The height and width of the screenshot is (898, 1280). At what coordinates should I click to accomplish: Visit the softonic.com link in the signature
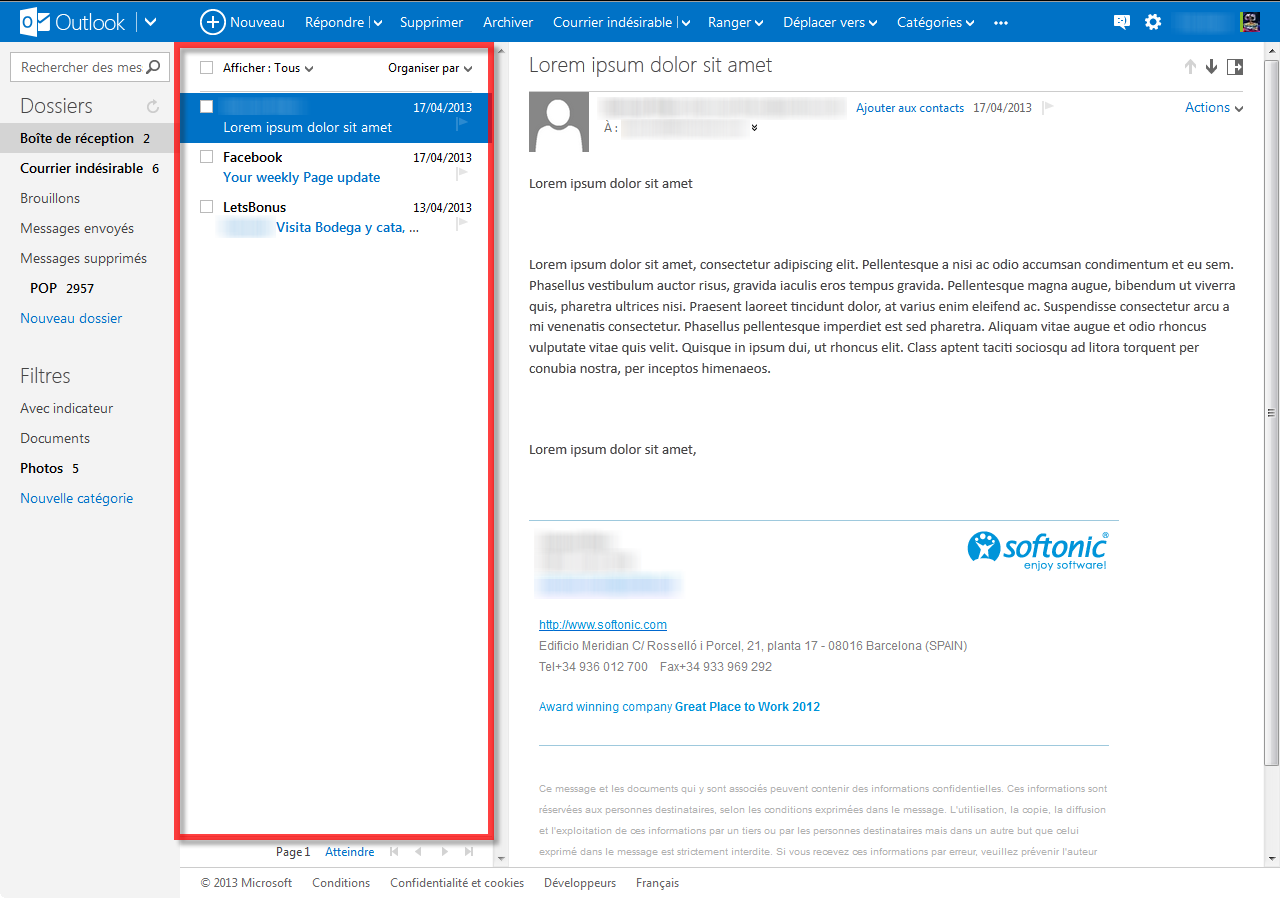point(602,624)
